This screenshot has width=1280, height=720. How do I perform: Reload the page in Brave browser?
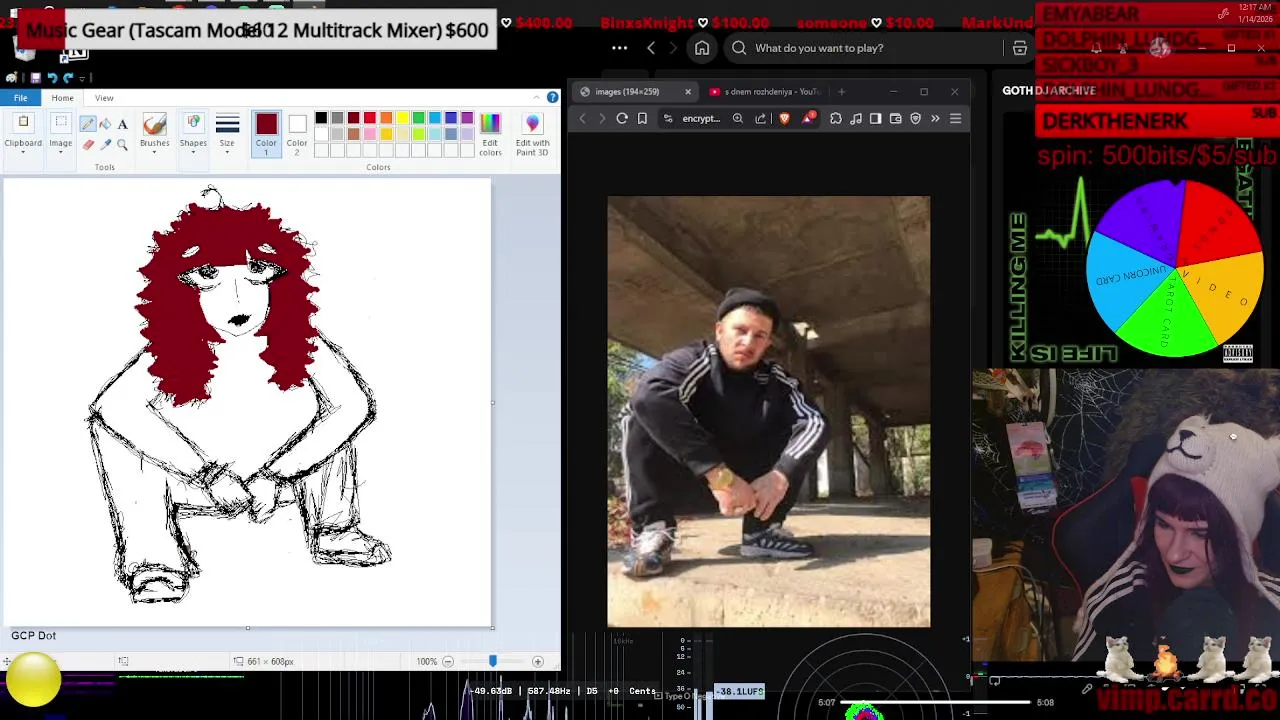(622, 118)
